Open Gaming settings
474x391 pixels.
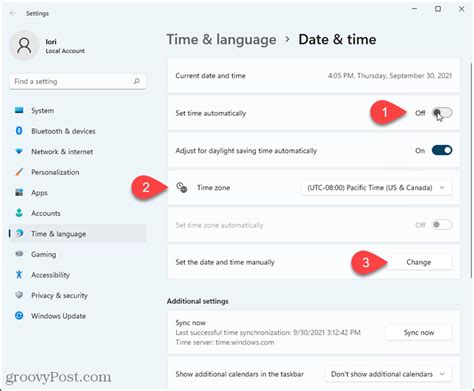click(78, 254)
